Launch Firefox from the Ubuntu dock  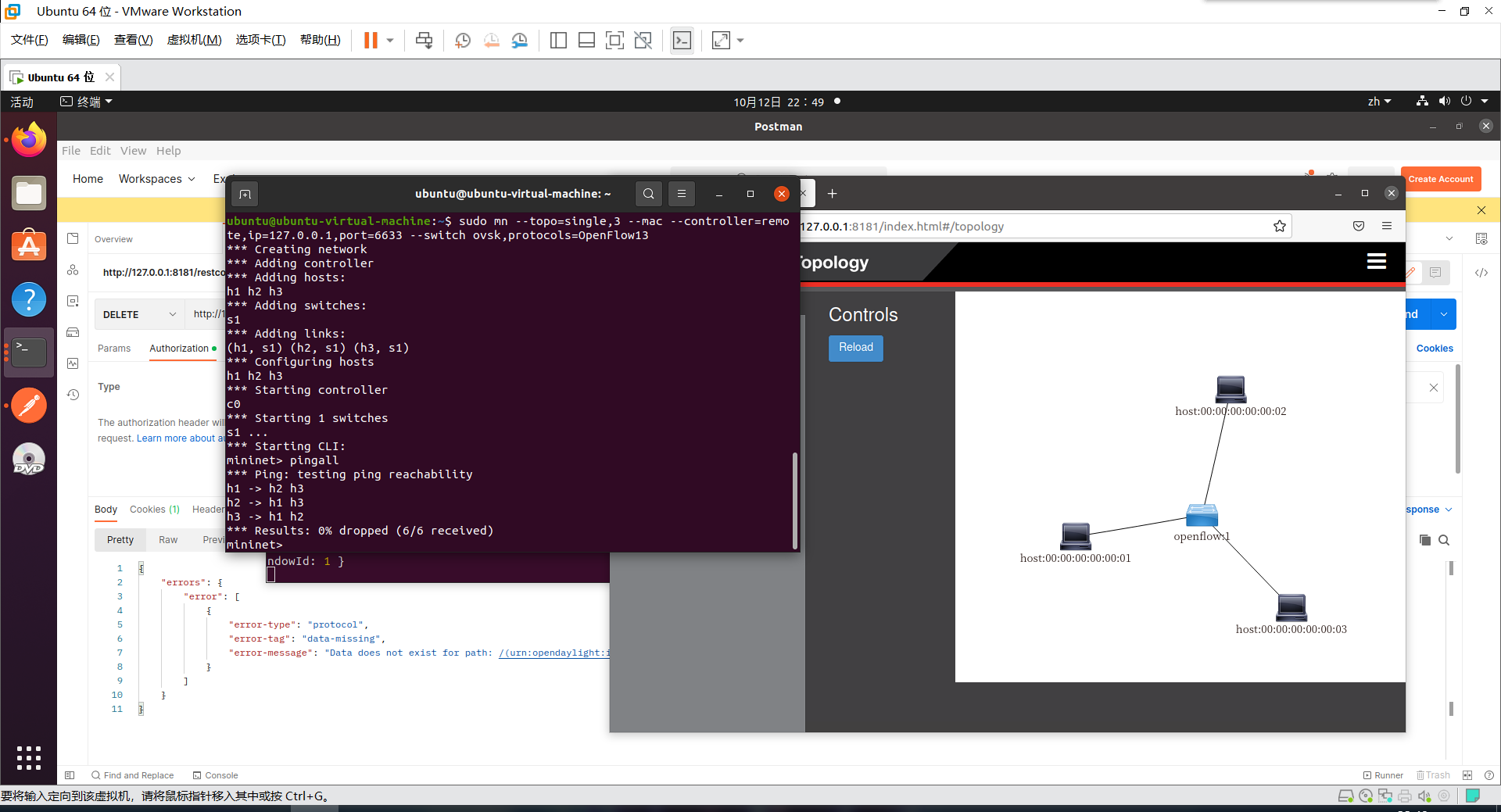[29, 140]
